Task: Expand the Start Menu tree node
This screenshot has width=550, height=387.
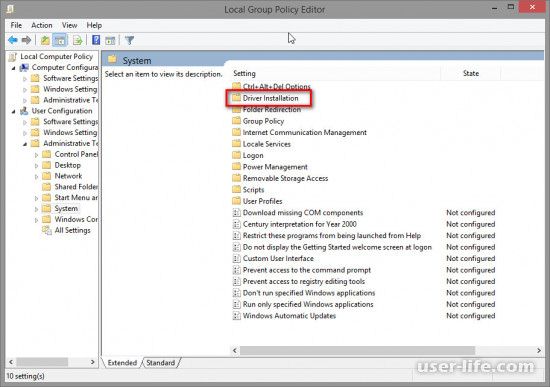Action: click(x=36, y=198)
